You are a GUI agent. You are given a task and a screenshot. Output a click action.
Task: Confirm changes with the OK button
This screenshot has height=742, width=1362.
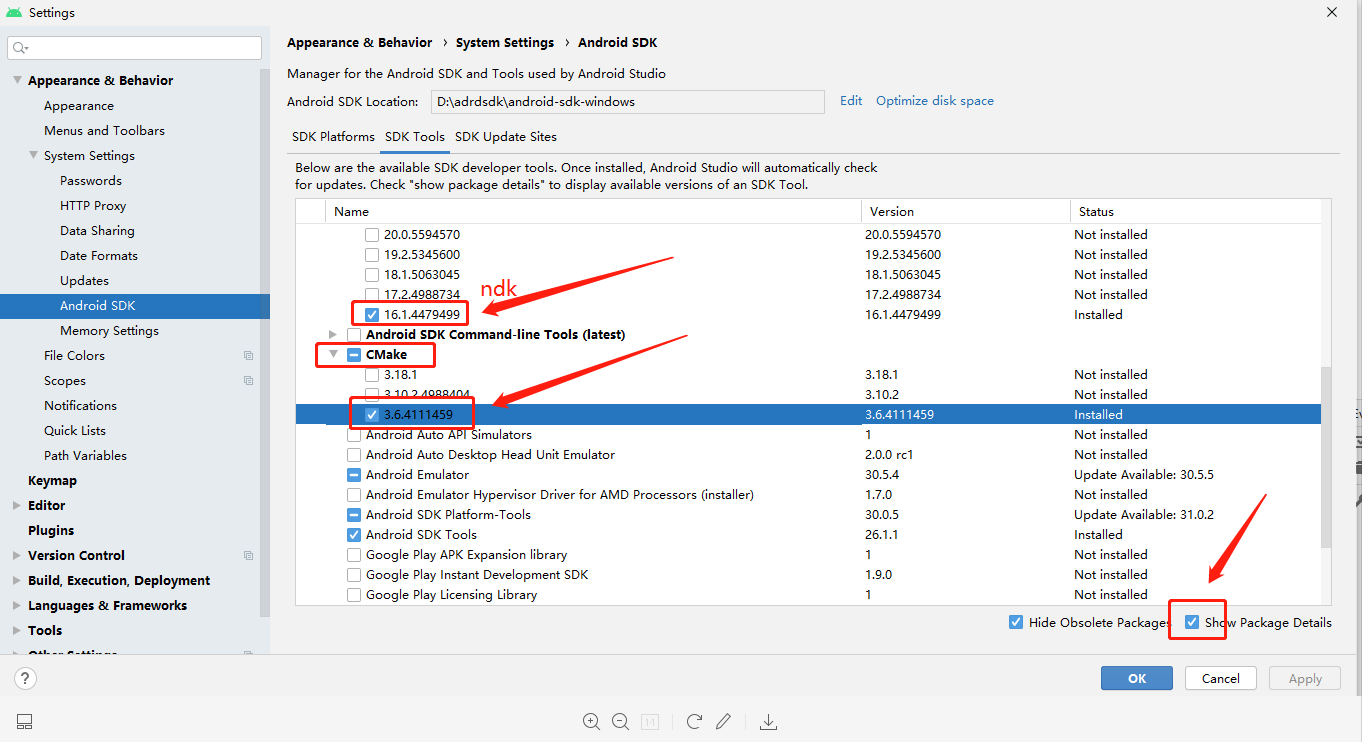point(1137,678)
